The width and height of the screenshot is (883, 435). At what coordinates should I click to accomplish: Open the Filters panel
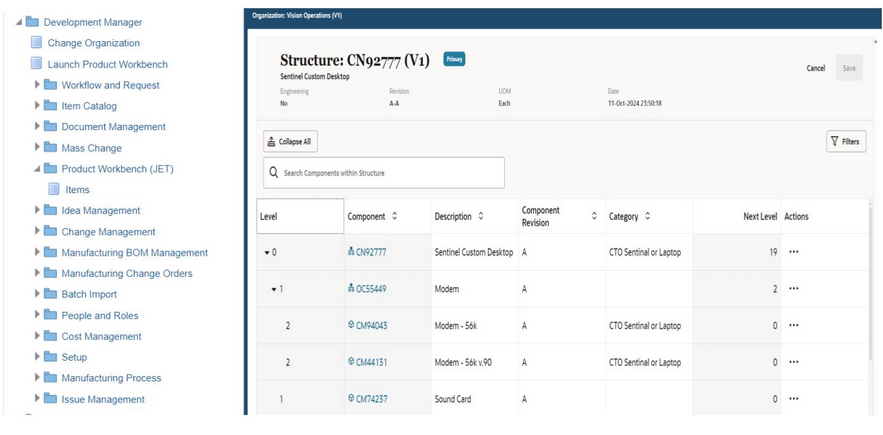click(x=846, y=141)
